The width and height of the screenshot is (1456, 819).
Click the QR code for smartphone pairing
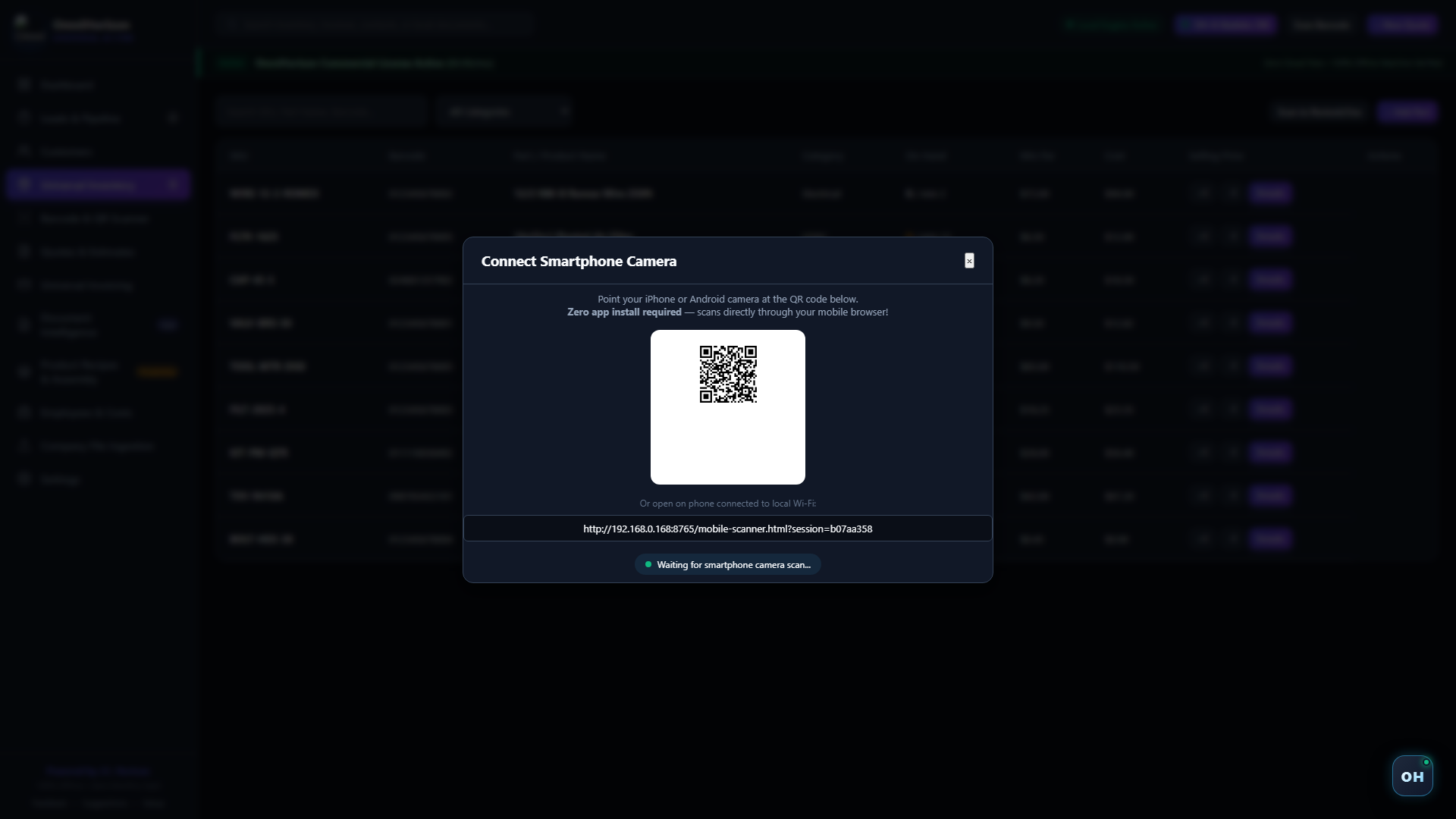click(x=728, y=375)
